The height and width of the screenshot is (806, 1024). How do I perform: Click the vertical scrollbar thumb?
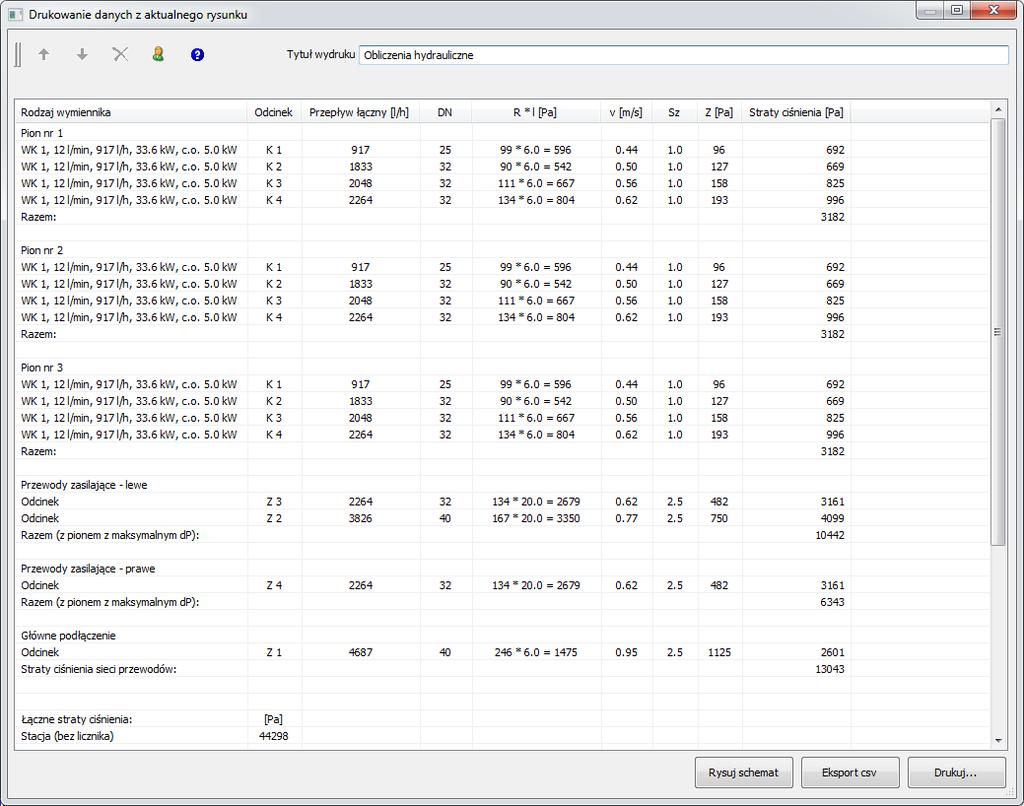click(998, 332)
